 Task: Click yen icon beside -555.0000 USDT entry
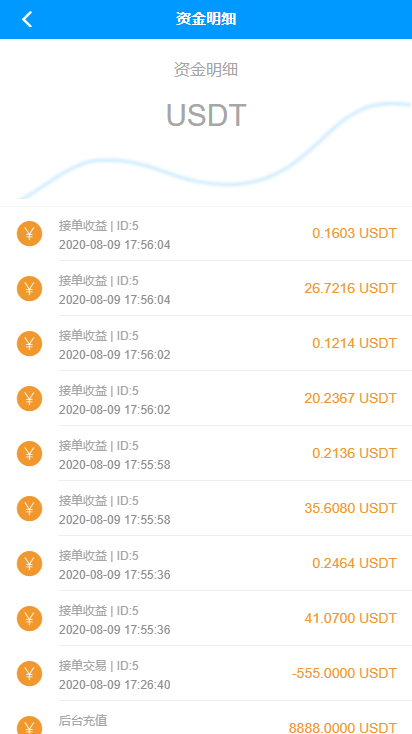point(29,673)
